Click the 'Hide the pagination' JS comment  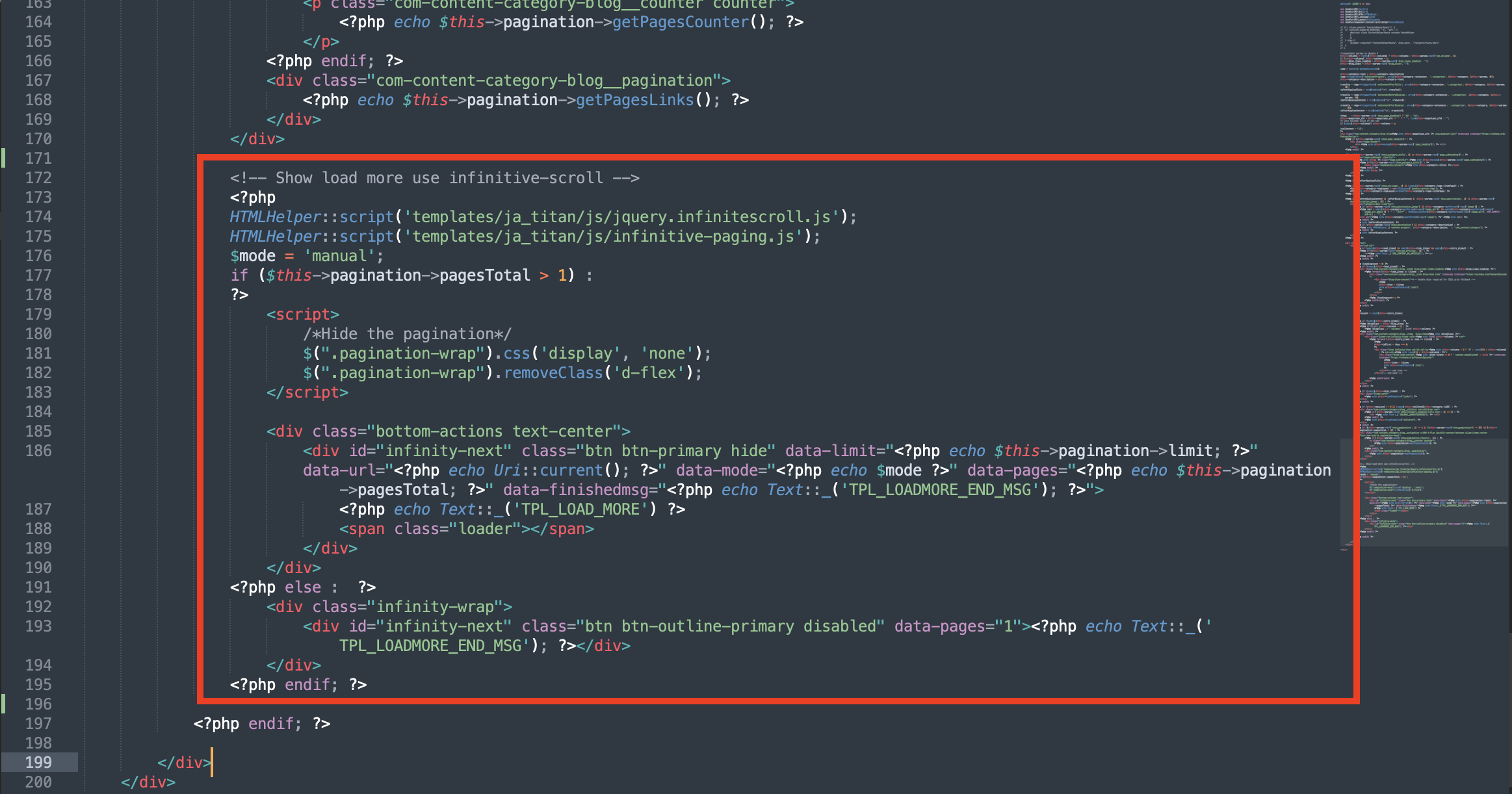pyautogui.click(x=407, y=334)
